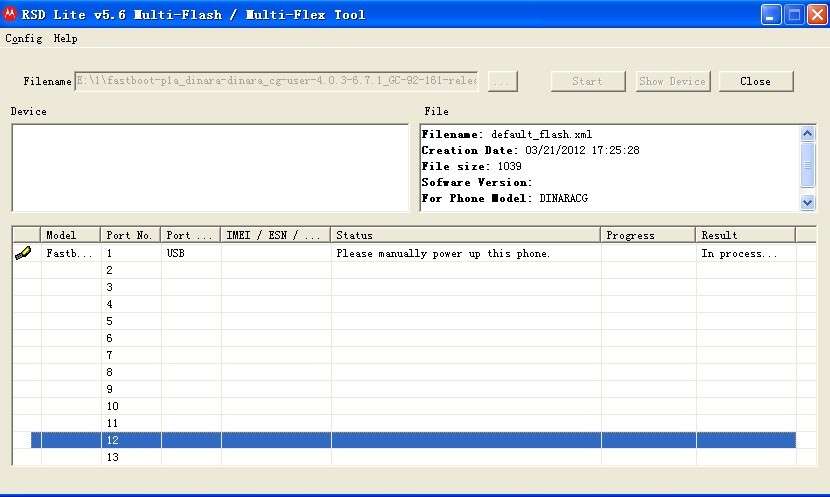This screenshot has width=830, height=497.
Task: Click the Model column header
Action: (70, 235)
